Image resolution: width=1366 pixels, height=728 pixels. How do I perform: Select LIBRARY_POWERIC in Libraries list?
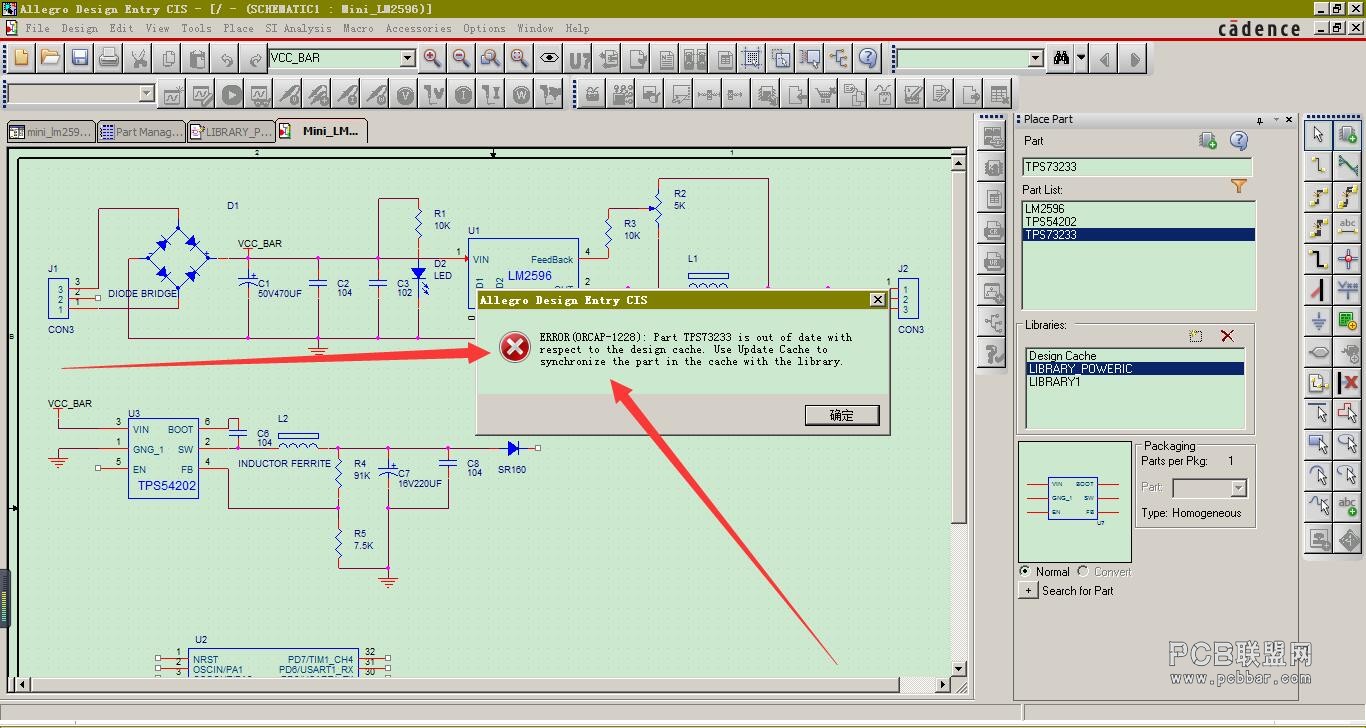[x=1136, y=369]
